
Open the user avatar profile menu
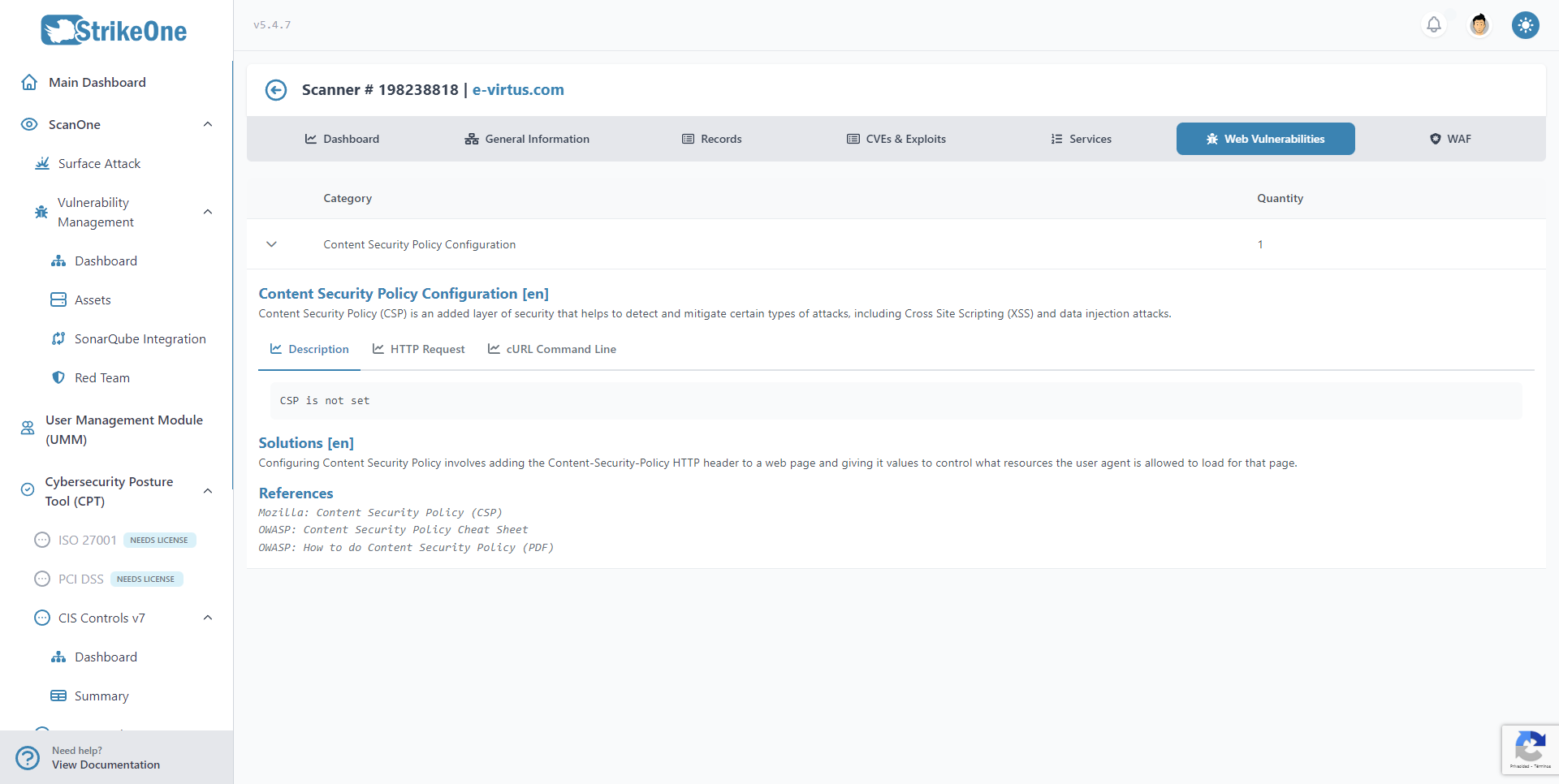pyautogui.click(x=1479, y=25)
